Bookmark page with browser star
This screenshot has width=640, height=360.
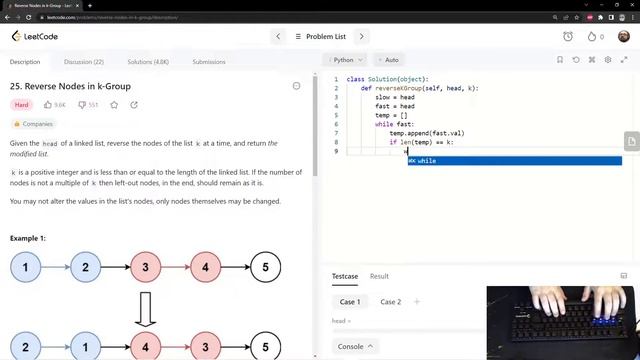(x=577, y=18)
